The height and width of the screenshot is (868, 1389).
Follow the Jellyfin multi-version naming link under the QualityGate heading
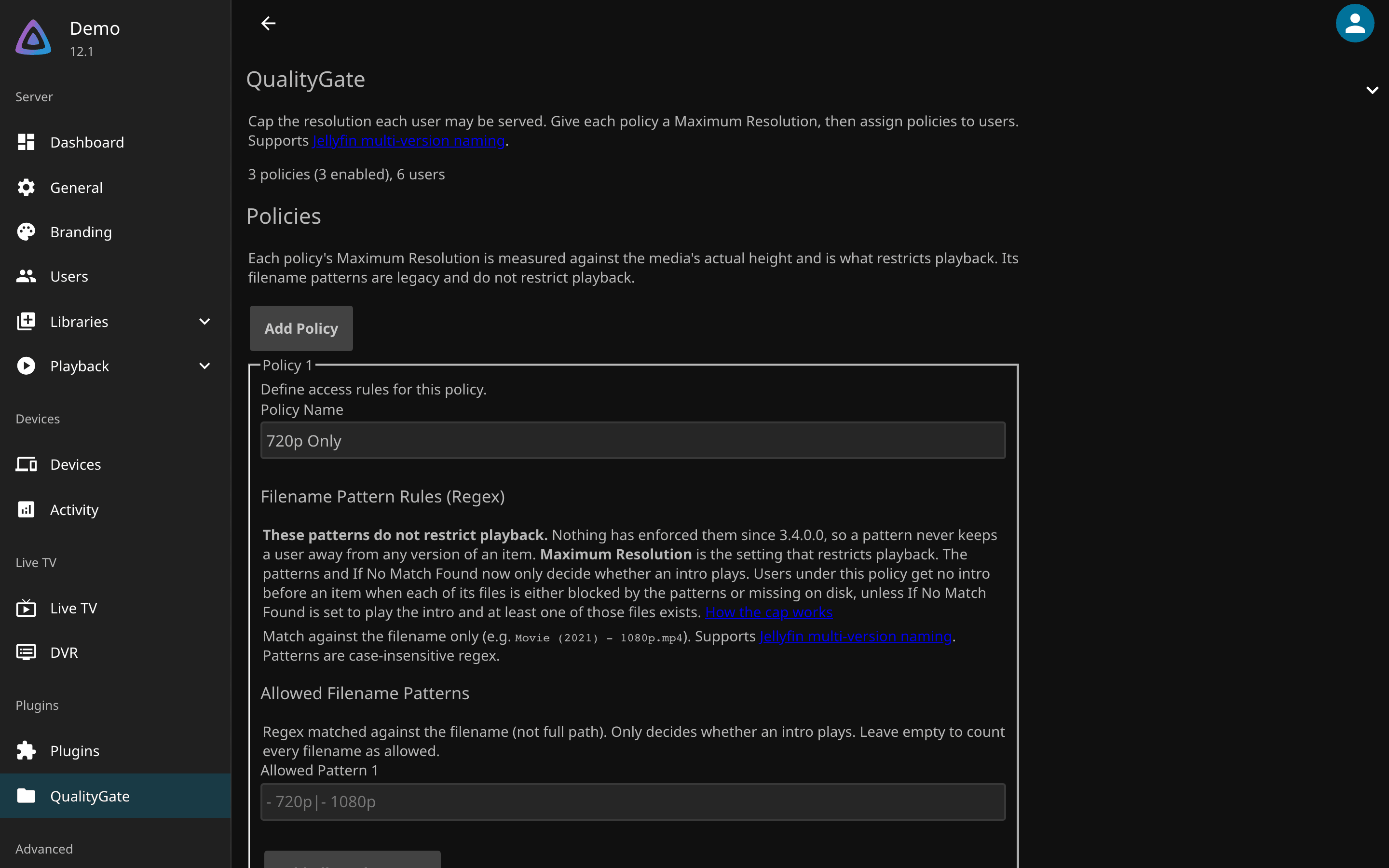pyautogui.click(x=409, y=141)
